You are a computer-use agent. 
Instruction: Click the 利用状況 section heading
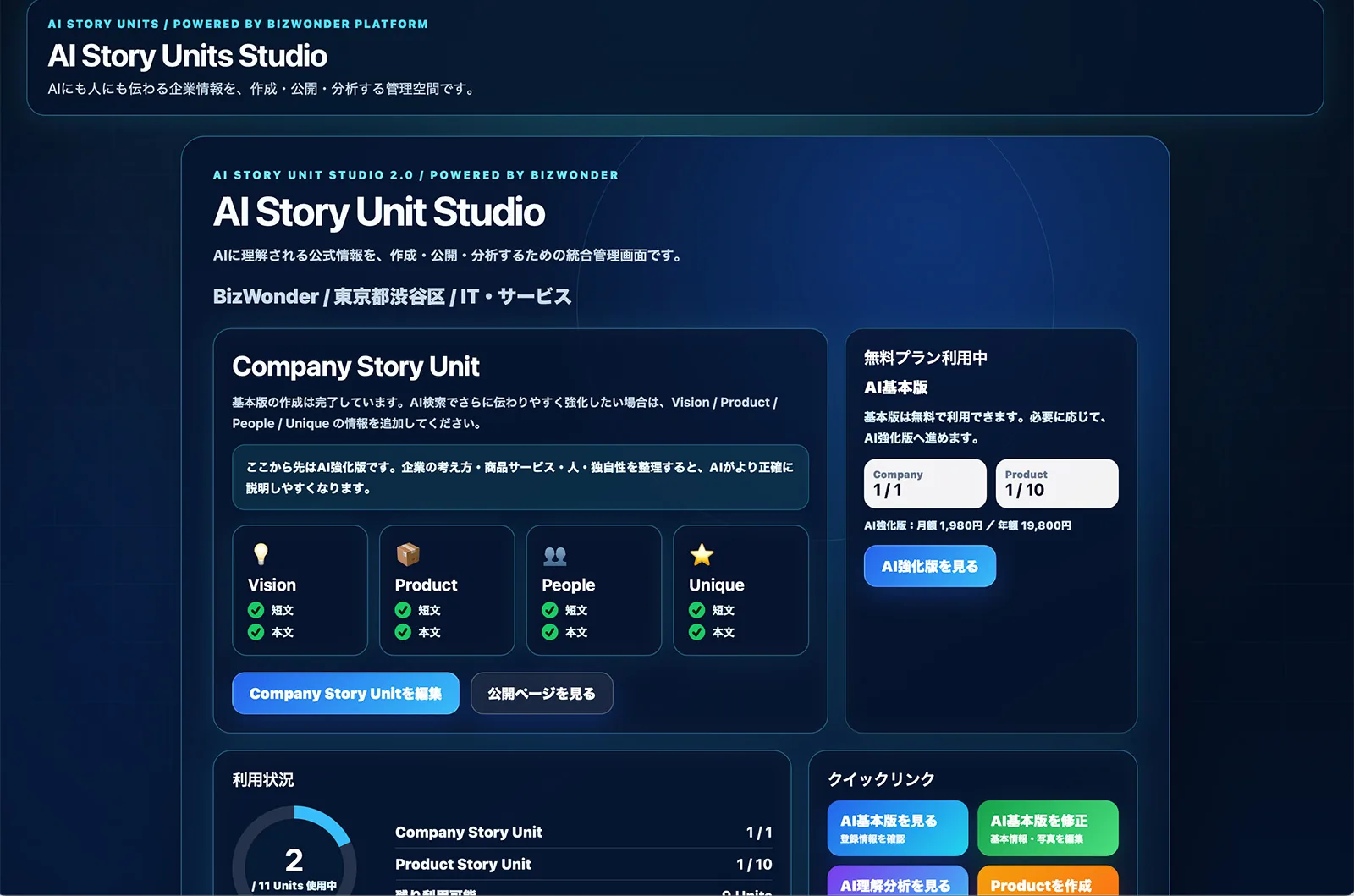tap(263, 780)
